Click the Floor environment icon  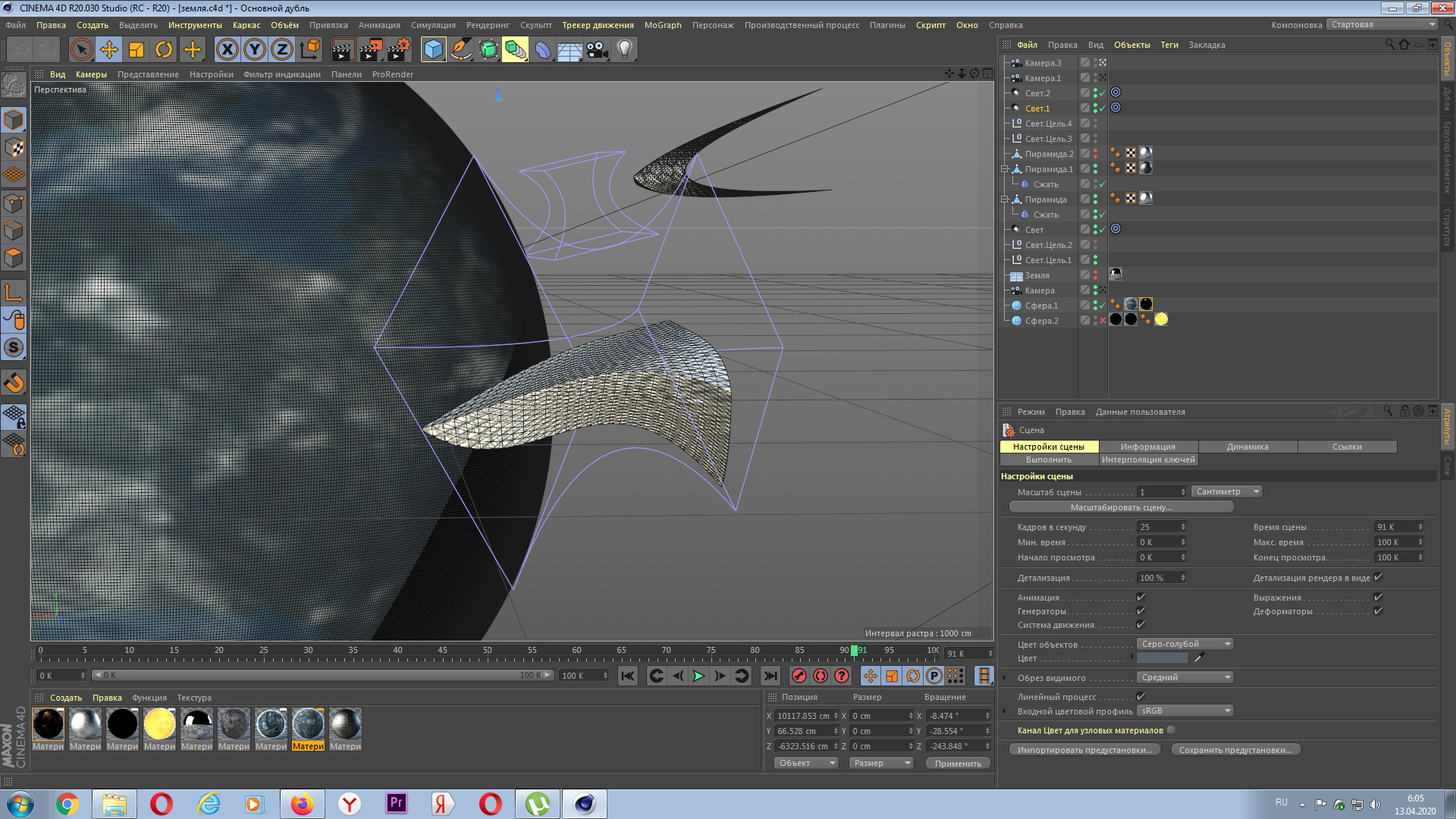pos(570,50)
